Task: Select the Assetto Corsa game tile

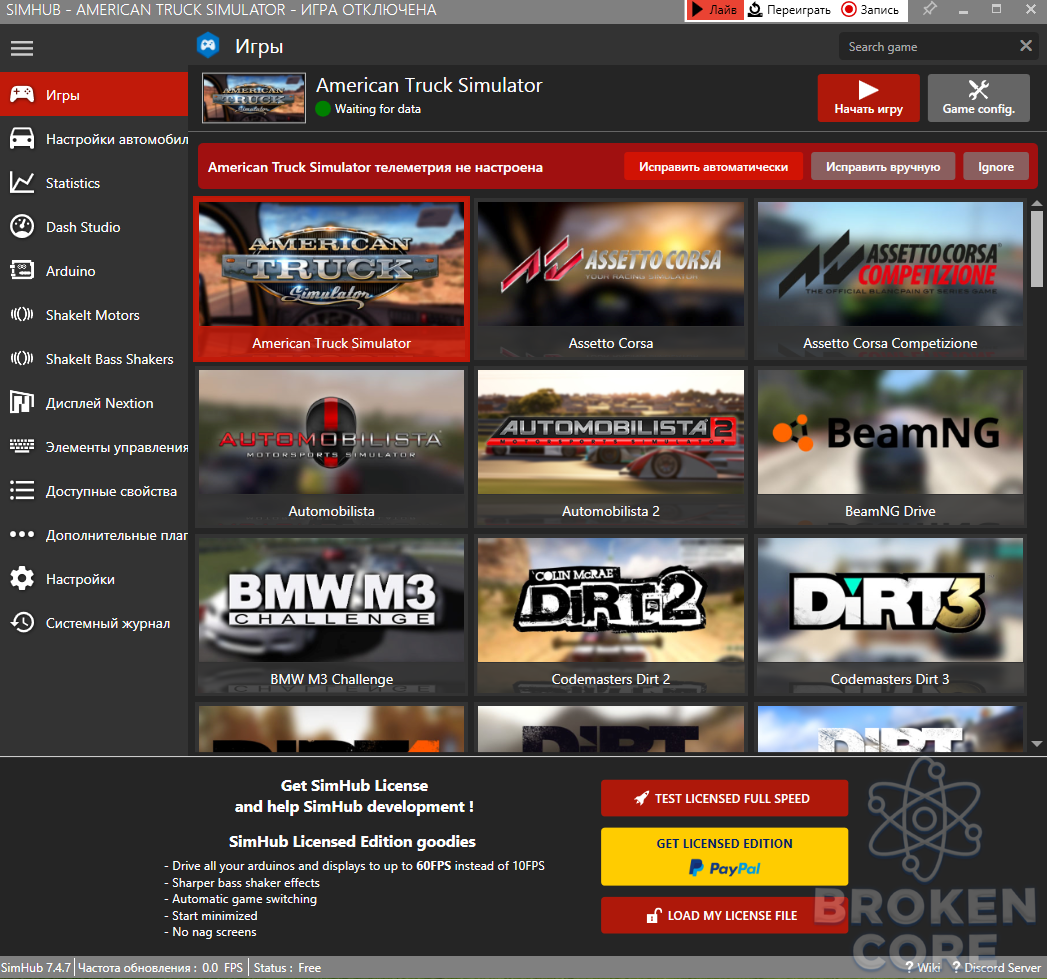Action: tap(611, 279)
